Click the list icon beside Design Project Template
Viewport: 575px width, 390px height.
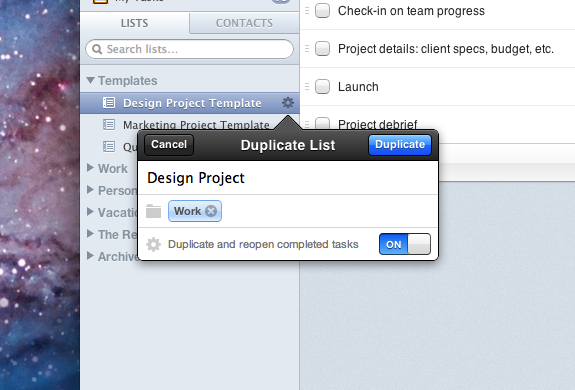pyautogui.click(x=109, y=103)
